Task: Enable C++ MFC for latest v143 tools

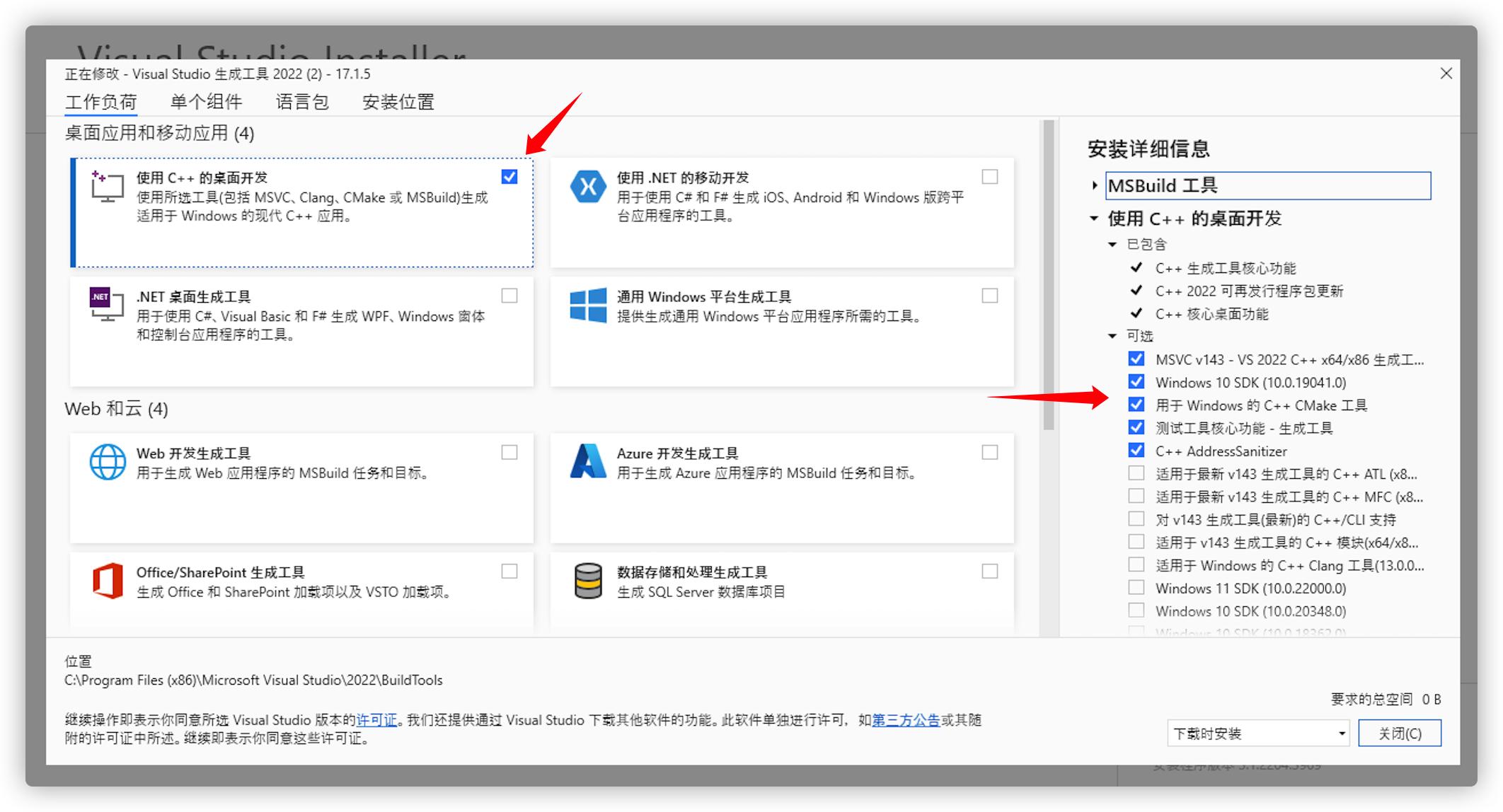Action: click(1136, 497)
